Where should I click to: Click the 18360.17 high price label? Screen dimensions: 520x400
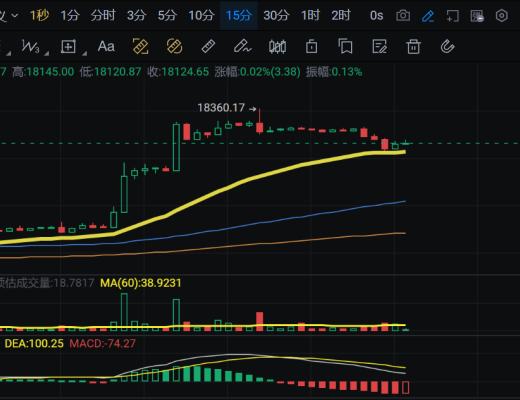(221, 108)
